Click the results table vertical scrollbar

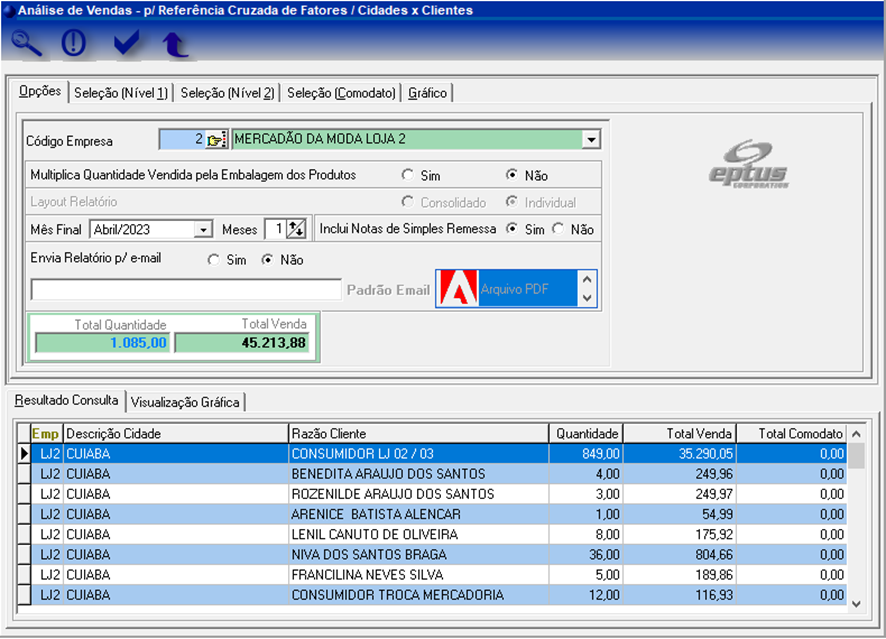(x=855, y=520)
